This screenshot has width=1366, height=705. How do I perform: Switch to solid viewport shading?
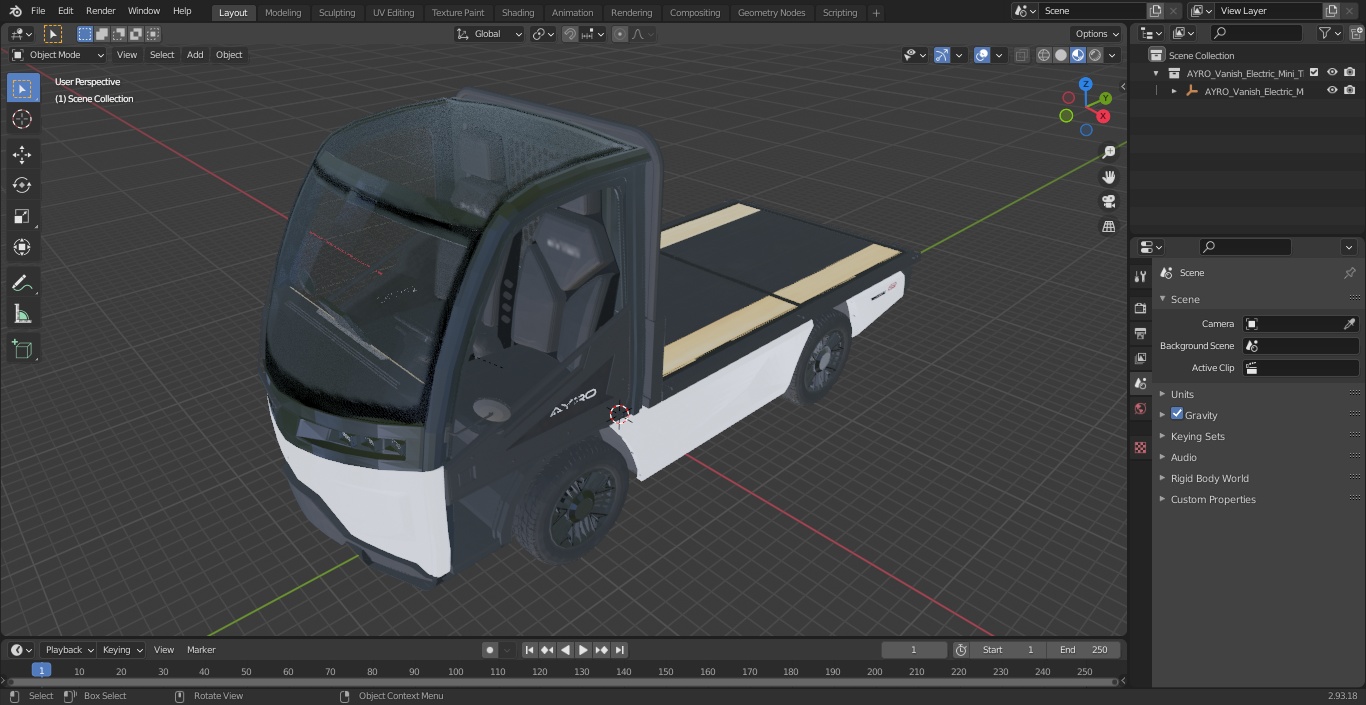pos(1061,55)
